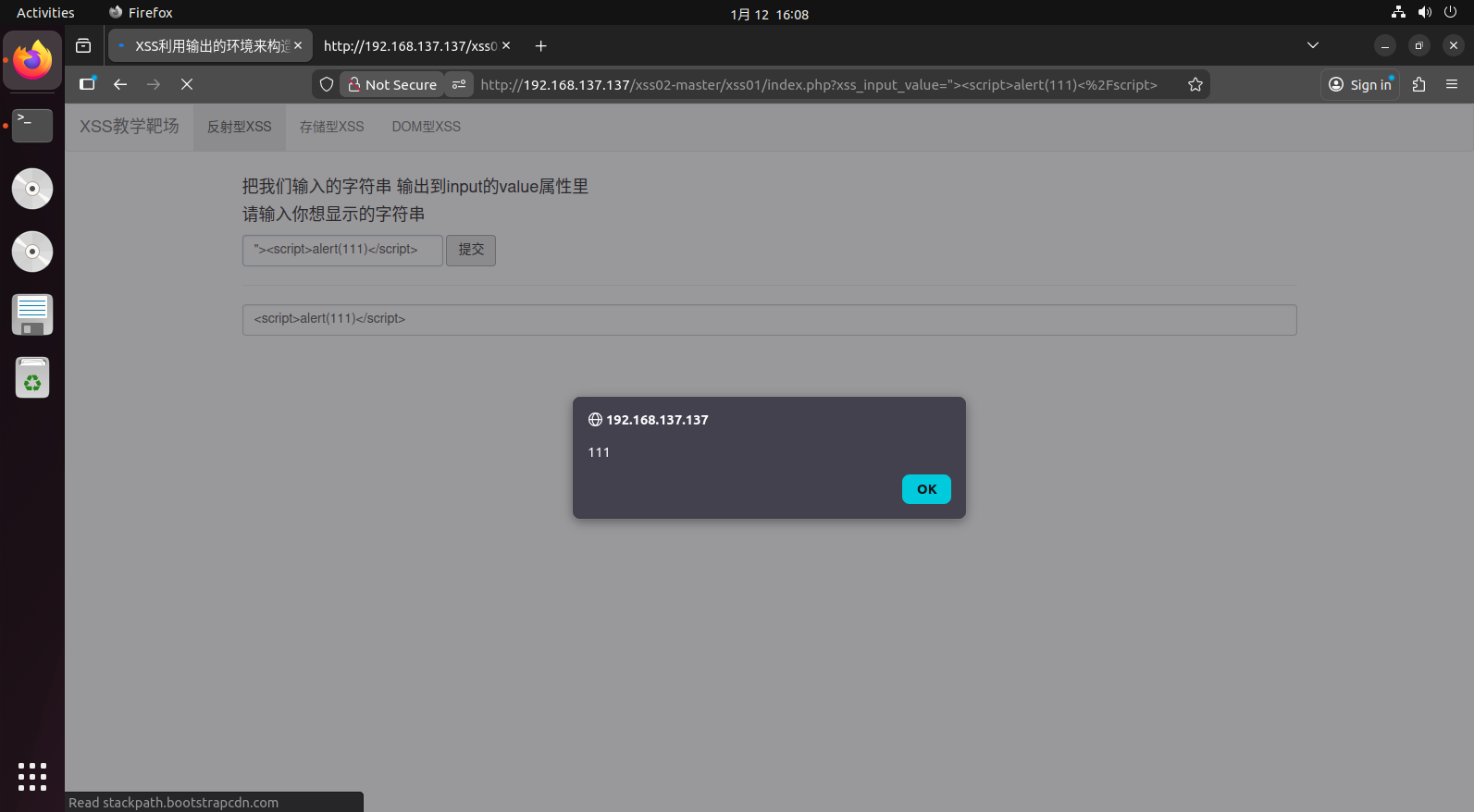
Task: Open a new tab with plus button
Action: 541,45
